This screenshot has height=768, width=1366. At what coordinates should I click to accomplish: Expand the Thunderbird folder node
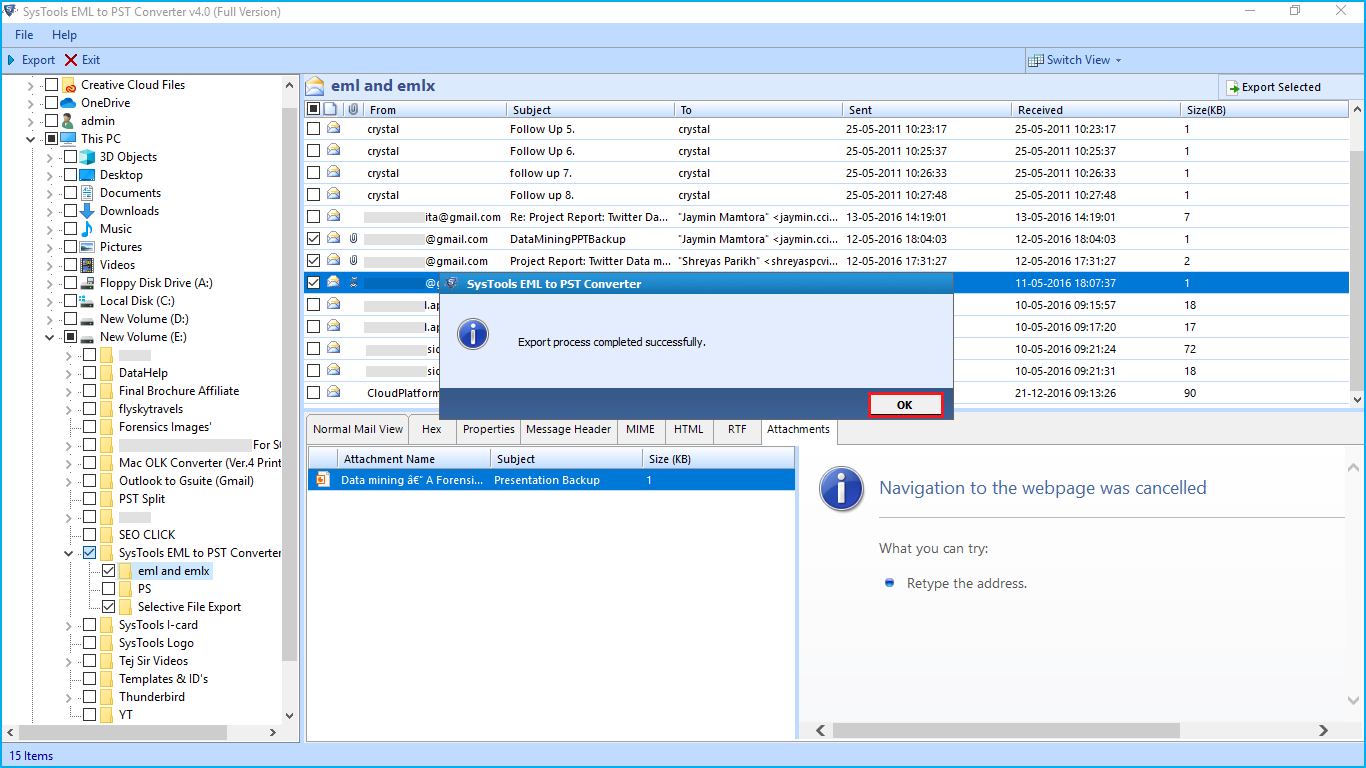pyautogui.click(x=68, y=697)
